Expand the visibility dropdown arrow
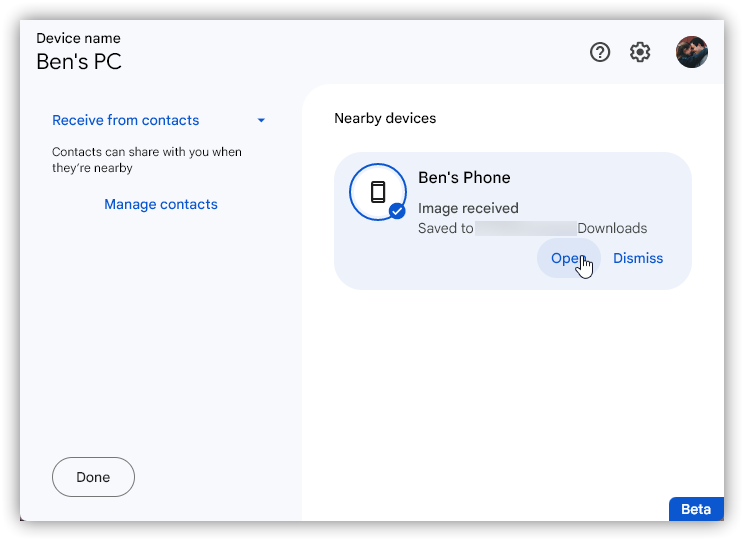This screenshot has width=744, height=541. pos(261,121)
